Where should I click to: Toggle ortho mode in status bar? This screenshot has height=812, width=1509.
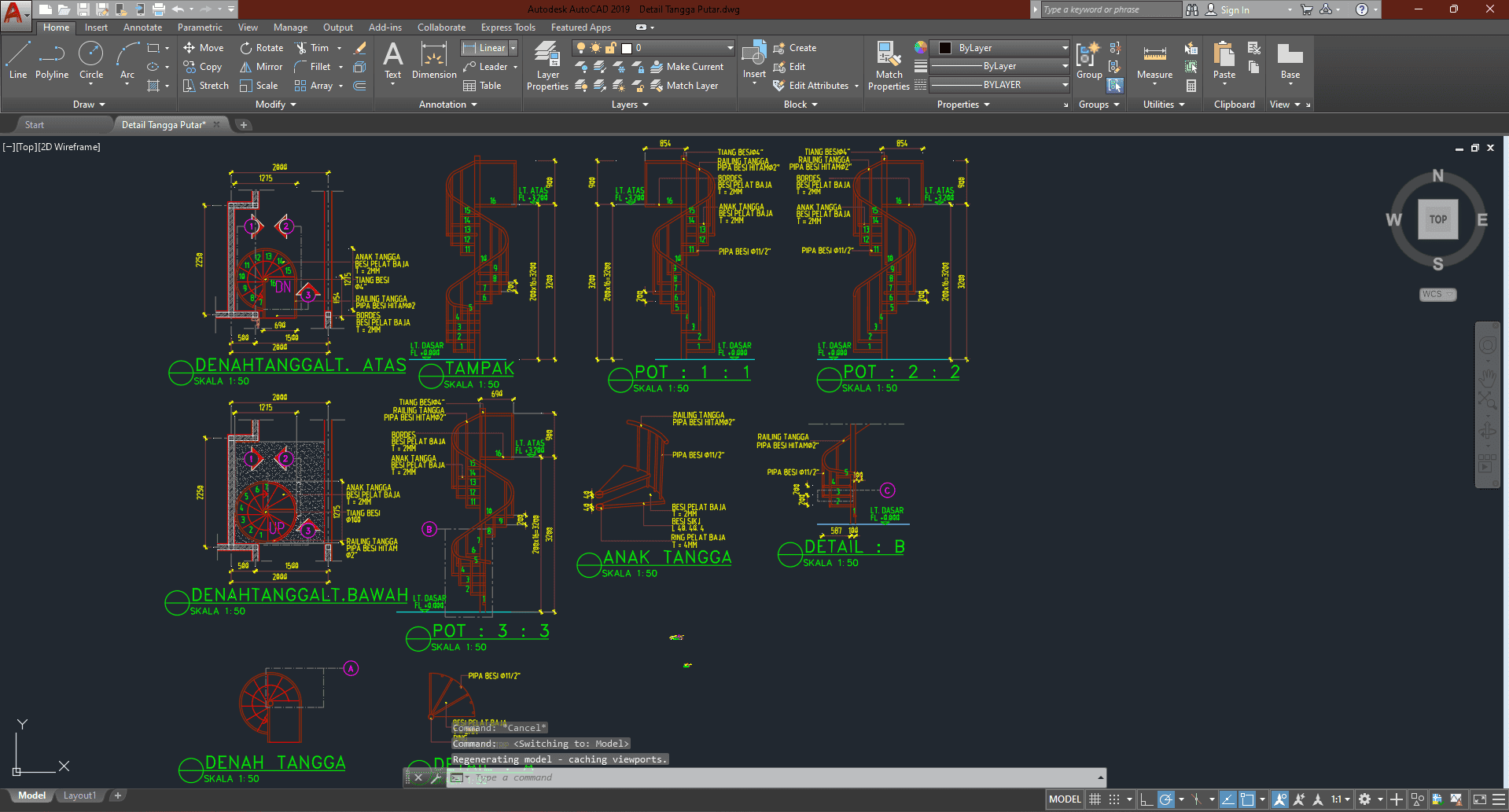(1146, 799)
